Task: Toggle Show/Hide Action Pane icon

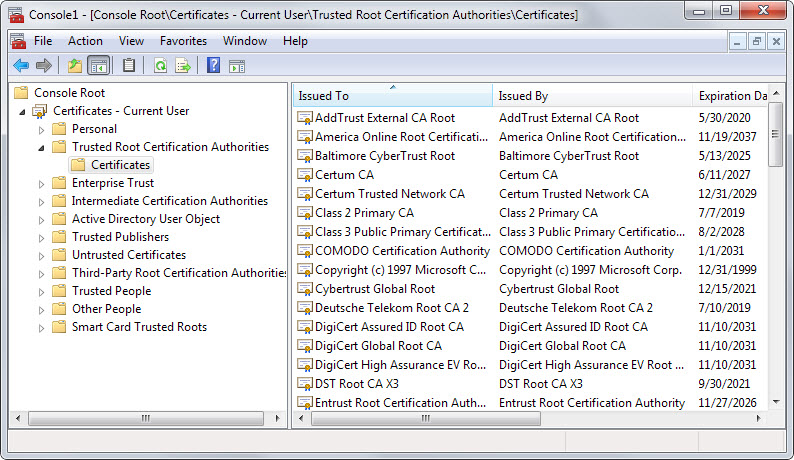Action: pos(236,66)
